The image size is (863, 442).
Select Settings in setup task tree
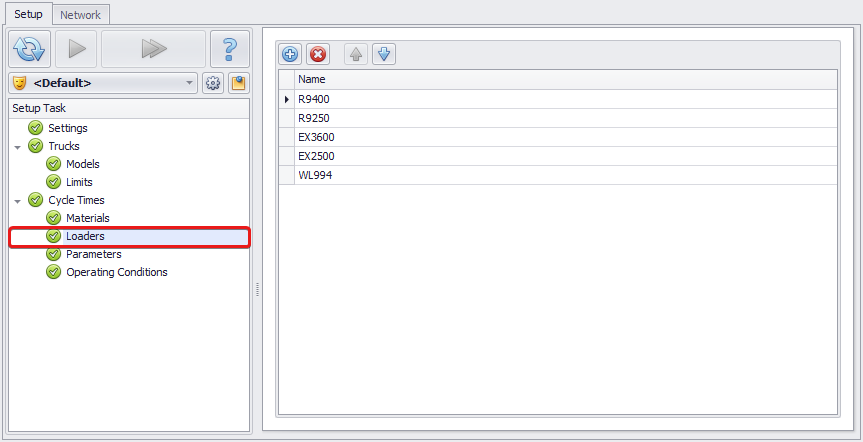(68, 128)
